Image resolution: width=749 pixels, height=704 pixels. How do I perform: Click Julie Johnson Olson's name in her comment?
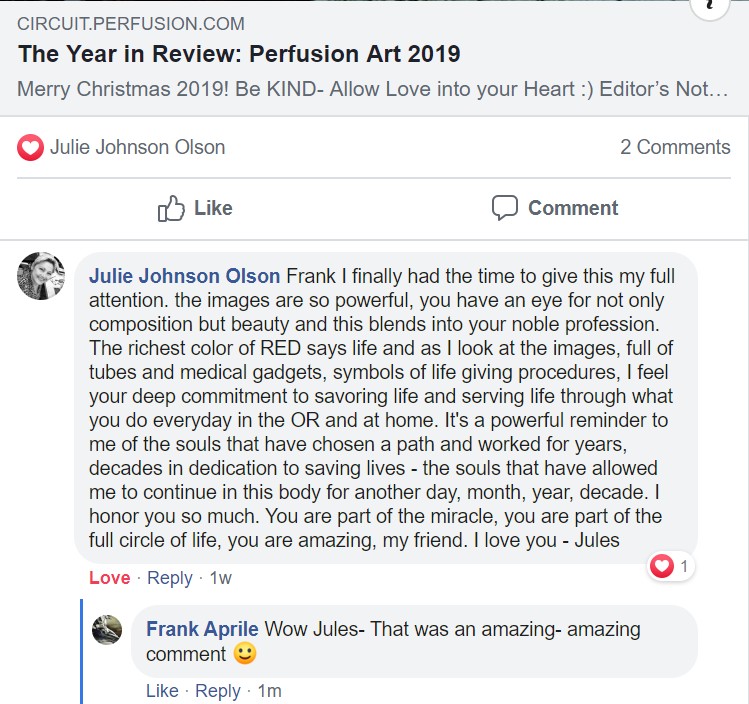point(185,275)
